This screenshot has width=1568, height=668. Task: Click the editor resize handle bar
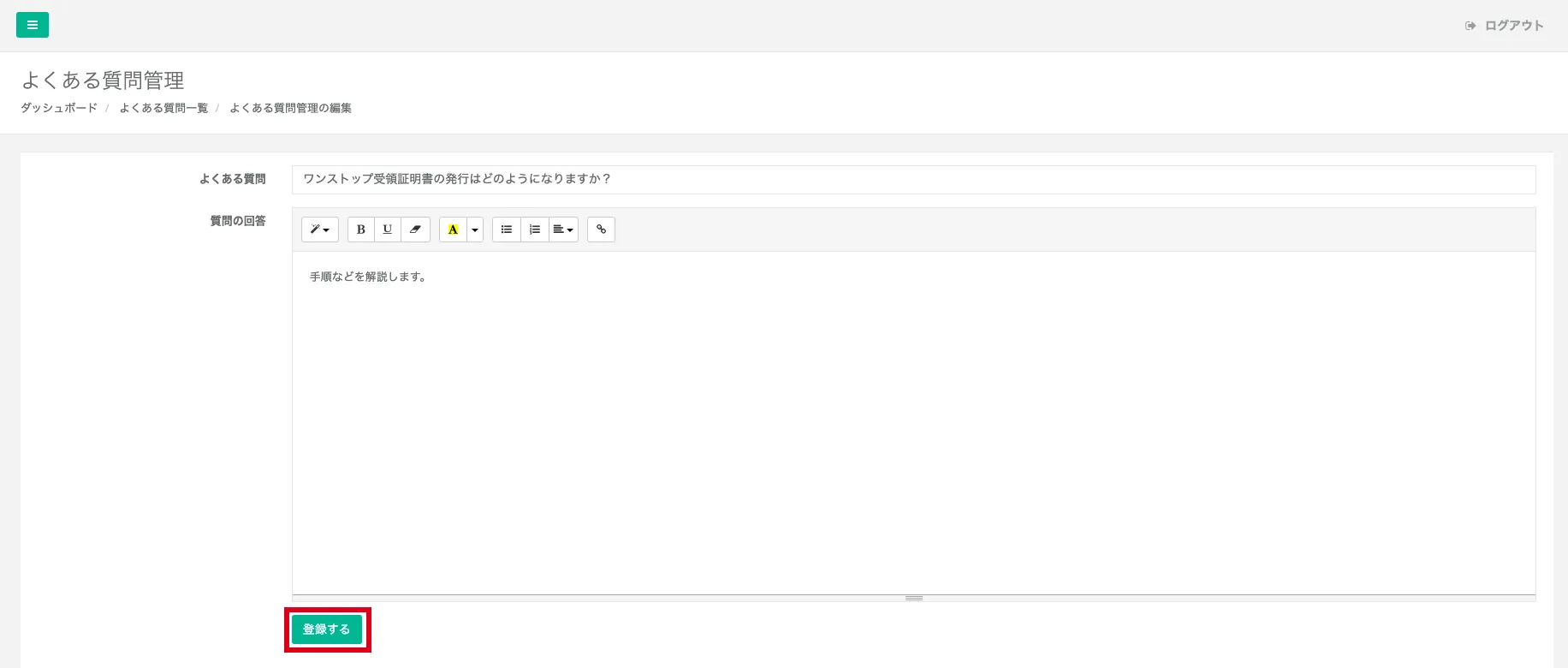(x=913, y=598)
